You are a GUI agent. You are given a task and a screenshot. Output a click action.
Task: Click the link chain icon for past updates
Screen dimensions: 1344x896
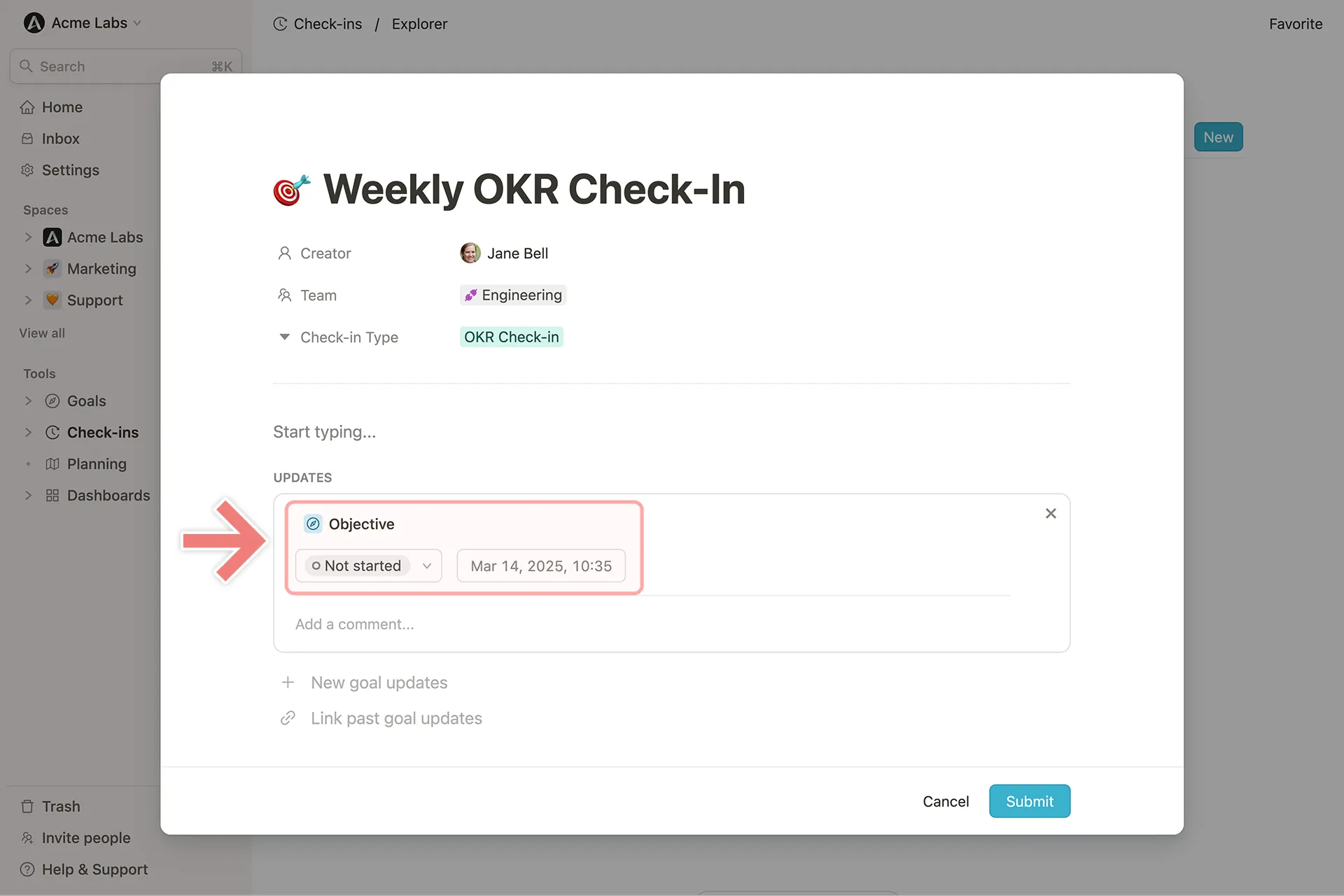[x=288, y=718]
